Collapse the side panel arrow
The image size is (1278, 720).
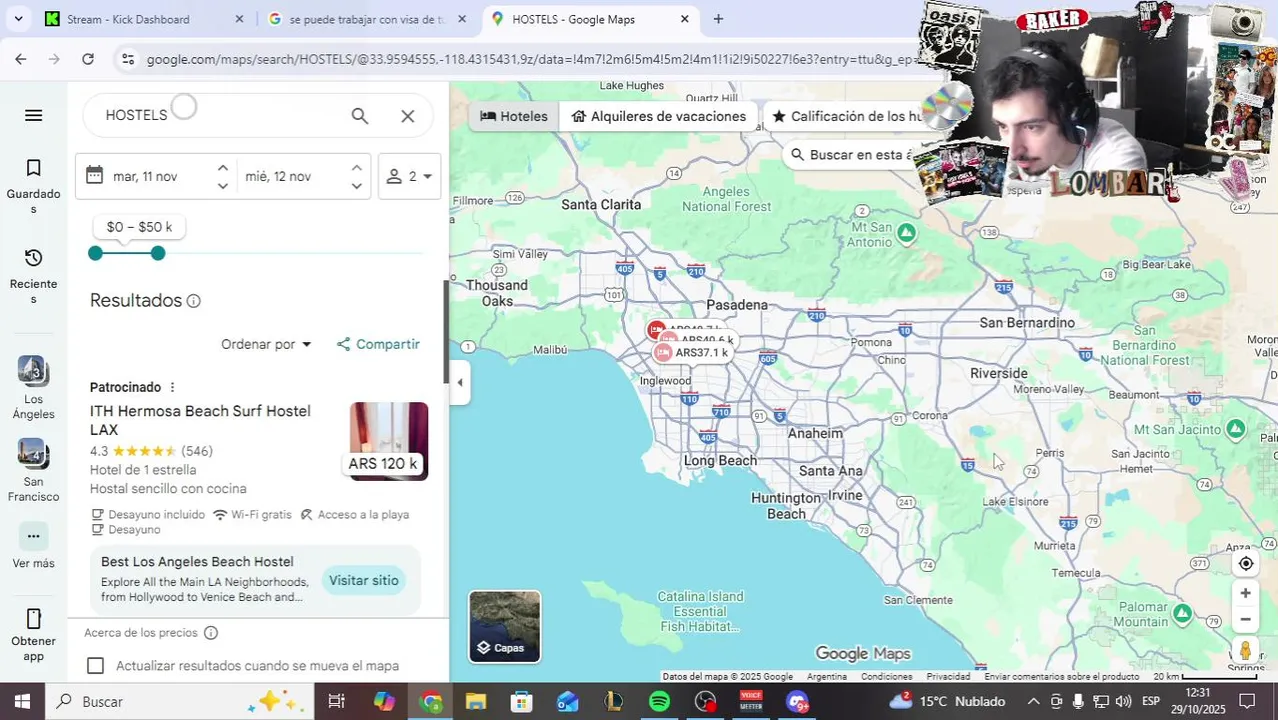click(x=459, y=382)
